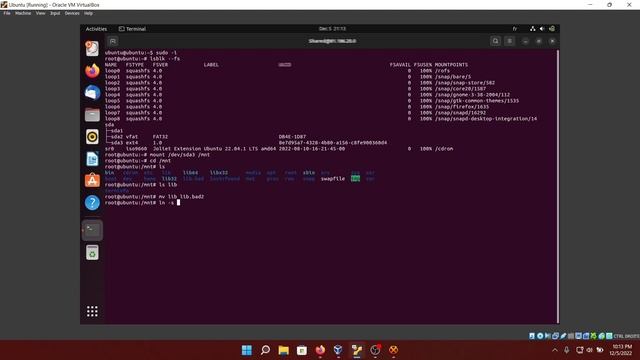Open VirtualBox Help menu
The width and height of the screenshot is (640, 360).
point(88,13)
